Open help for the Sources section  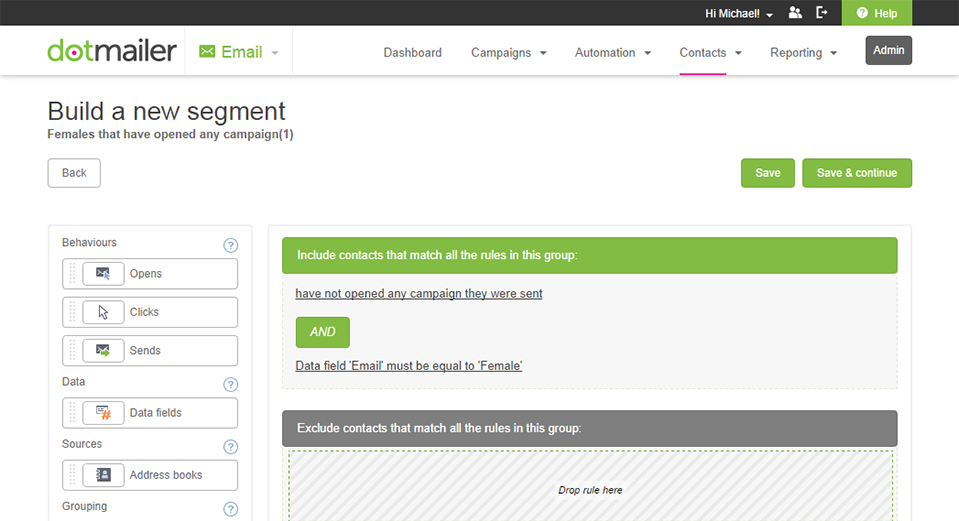230,447
